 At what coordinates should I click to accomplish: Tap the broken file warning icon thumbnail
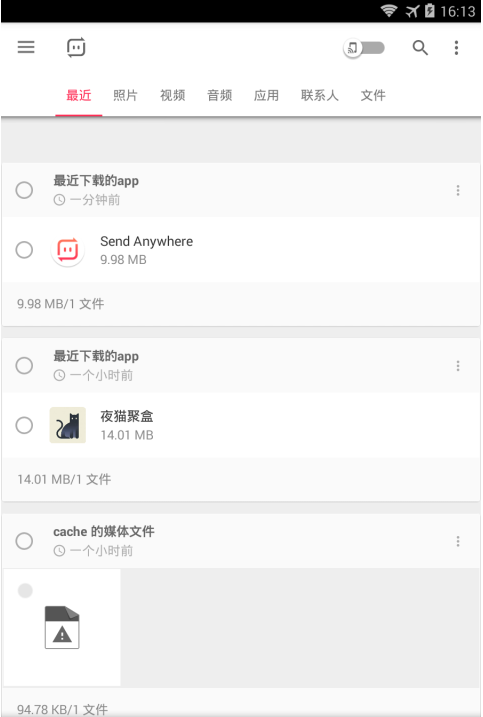pos(62,627)
